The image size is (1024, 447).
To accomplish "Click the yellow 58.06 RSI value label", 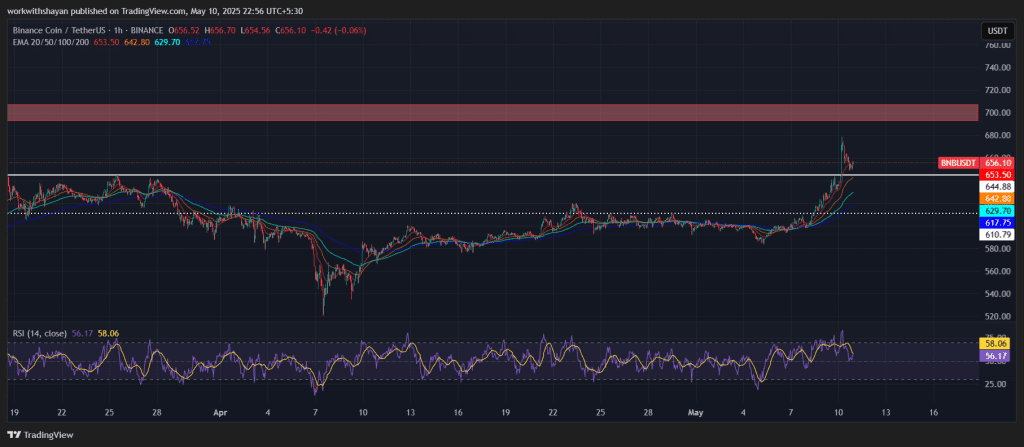I will pos(997,342).
